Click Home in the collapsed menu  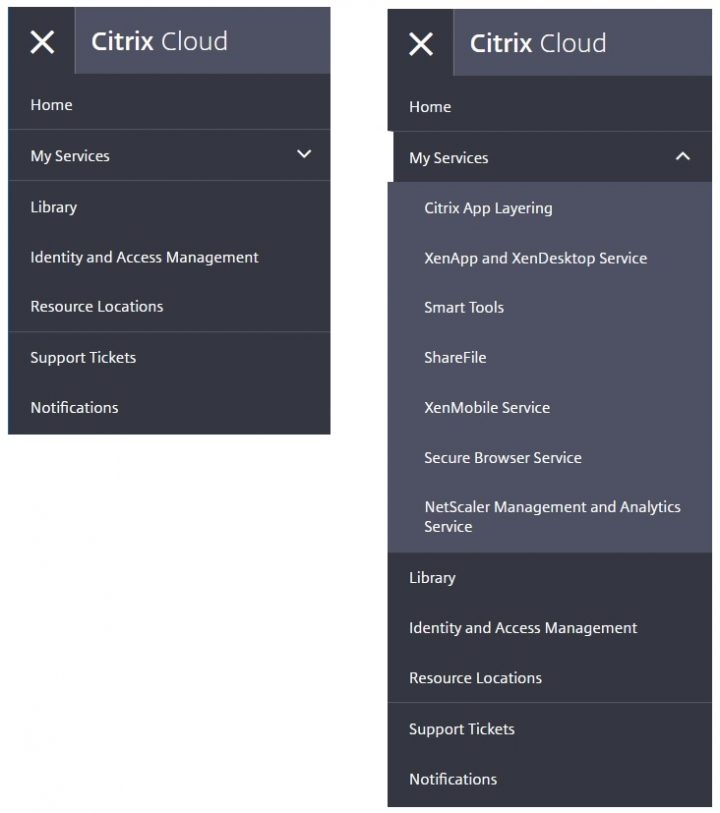[52, 105]
